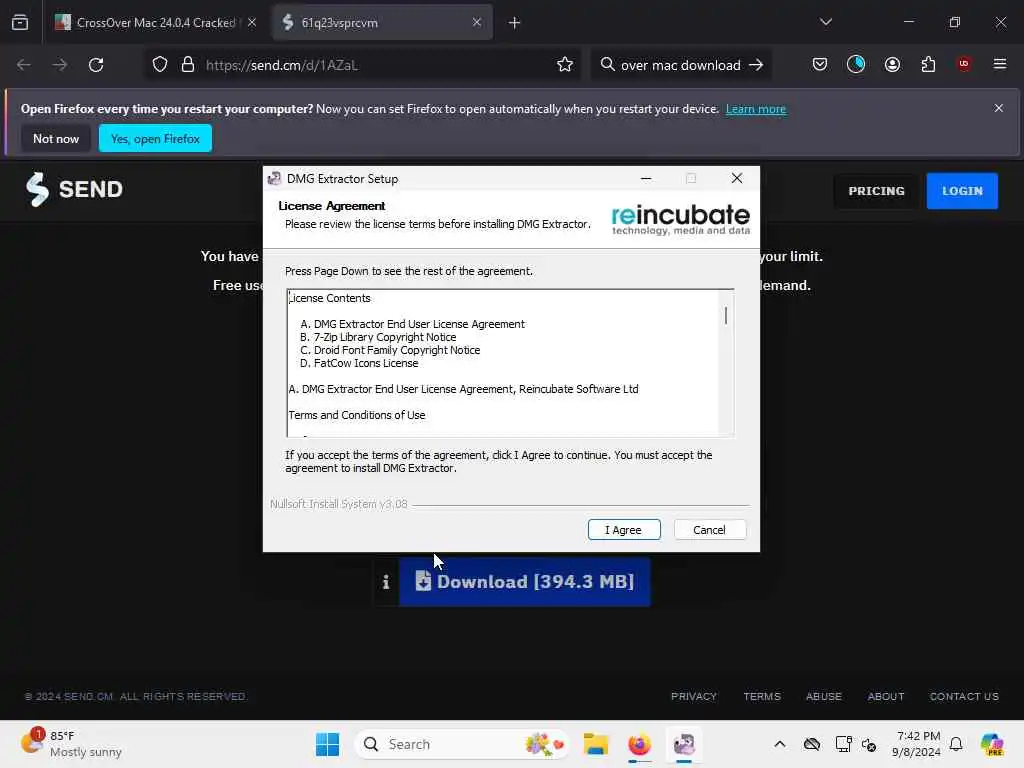Switch to DMG Extractor installer taskbar icon
This screenshot has height=768, width=1024.
(x=684, y=744)
